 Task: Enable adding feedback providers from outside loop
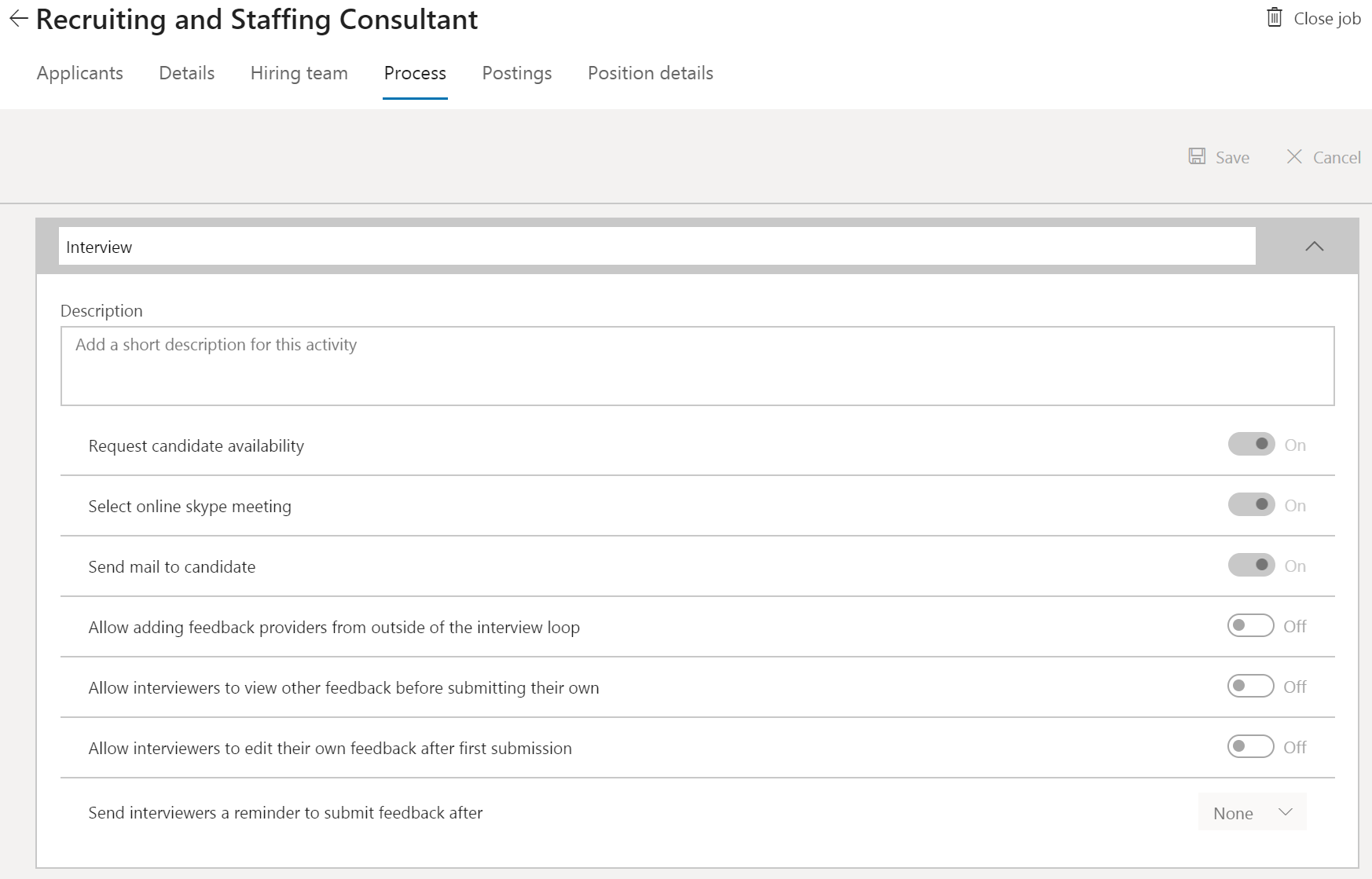tap(1250, 625)
